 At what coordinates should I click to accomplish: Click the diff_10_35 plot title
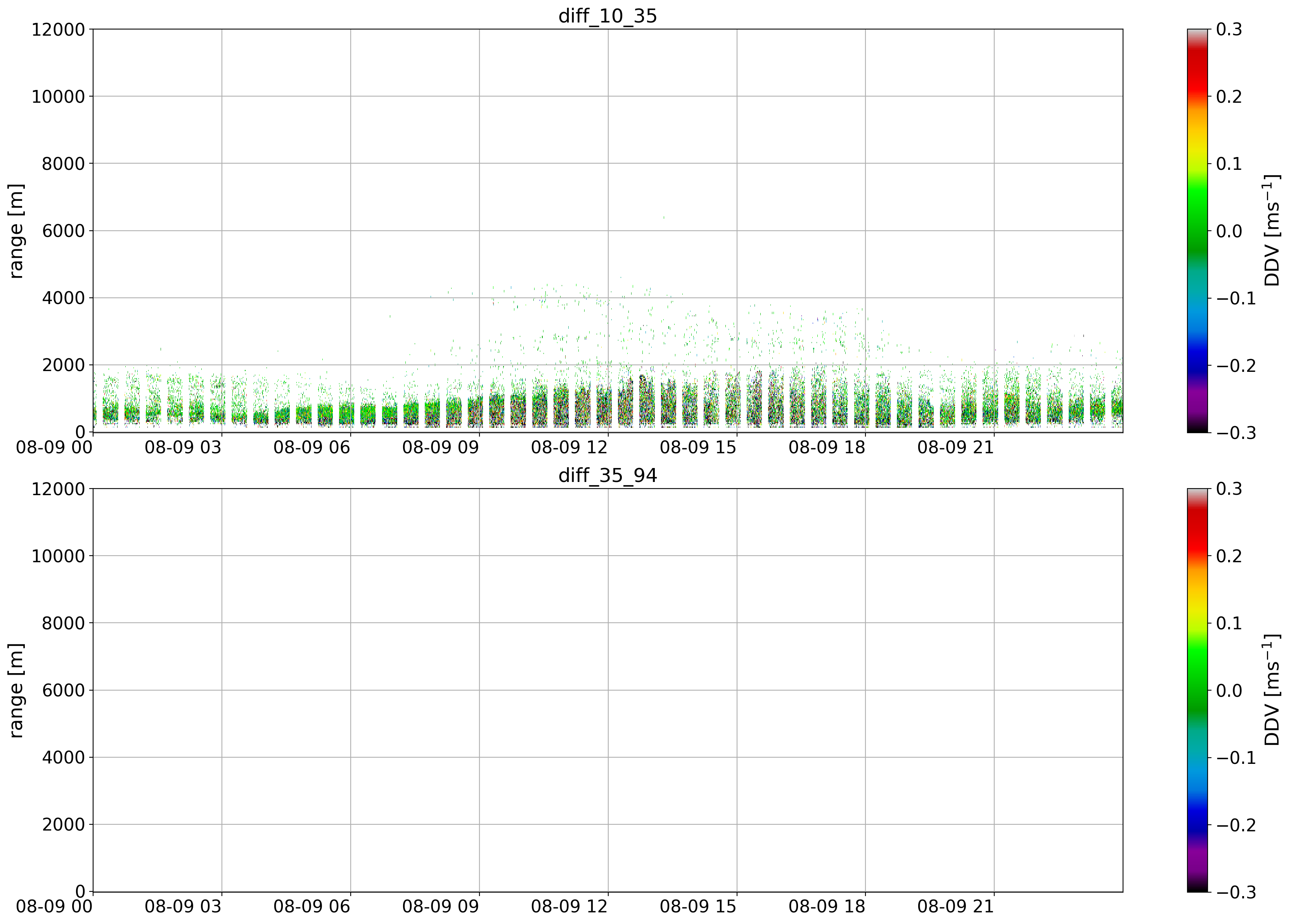[607, 16]
